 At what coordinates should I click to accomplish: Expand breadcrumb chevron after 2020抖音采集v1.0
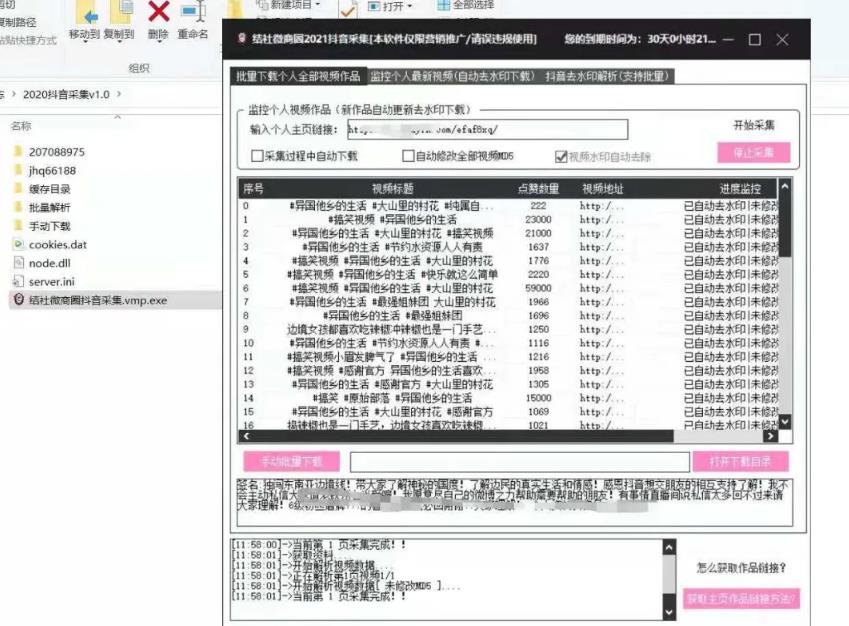click(119, 94)
